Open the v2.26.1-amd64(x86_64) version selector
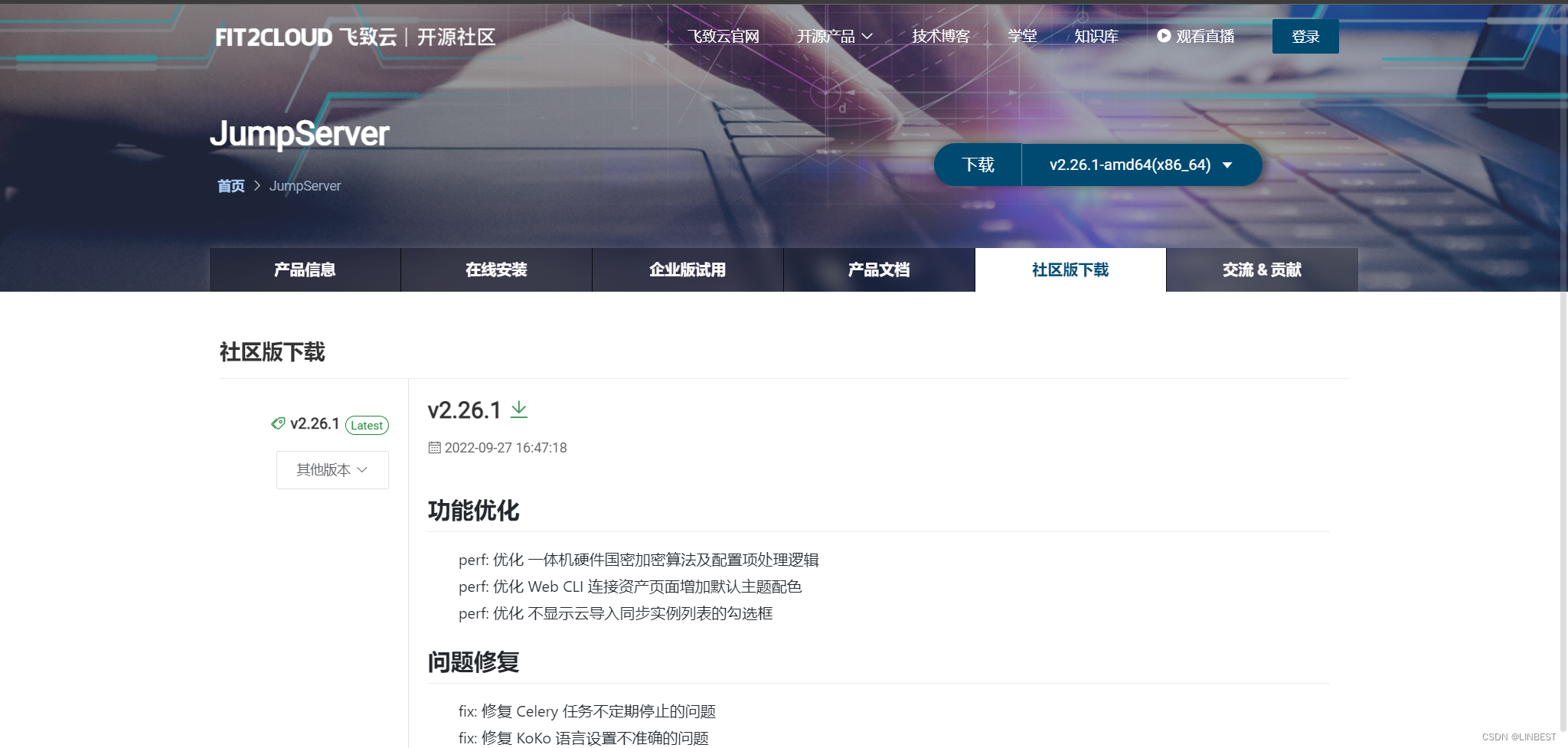 click(1141, 164)
